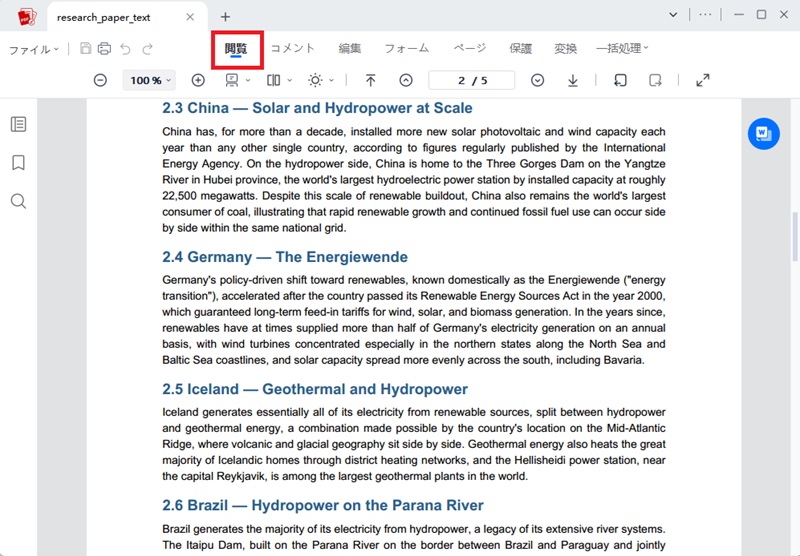Zoom in with the plus icon
800x556 pixels.
198,80
